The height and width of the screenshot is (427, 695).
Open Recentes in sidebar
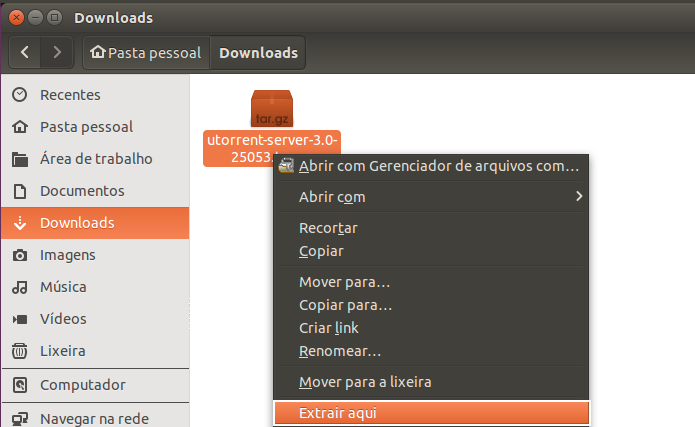point(95,95)
